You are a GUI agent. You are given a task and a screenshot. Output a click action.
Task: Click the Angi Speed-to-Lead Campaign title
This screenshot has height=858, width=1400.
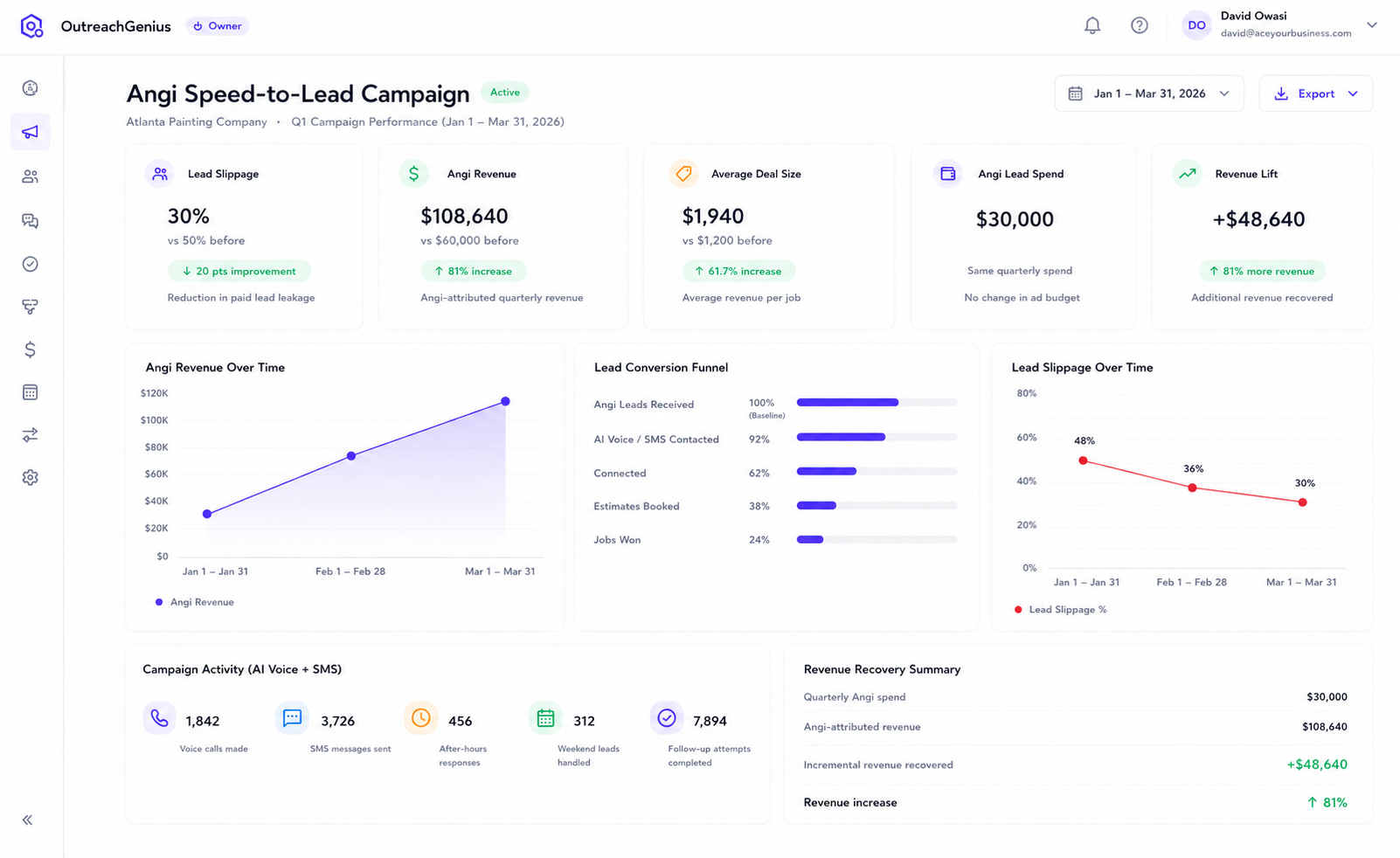point(298,93)
